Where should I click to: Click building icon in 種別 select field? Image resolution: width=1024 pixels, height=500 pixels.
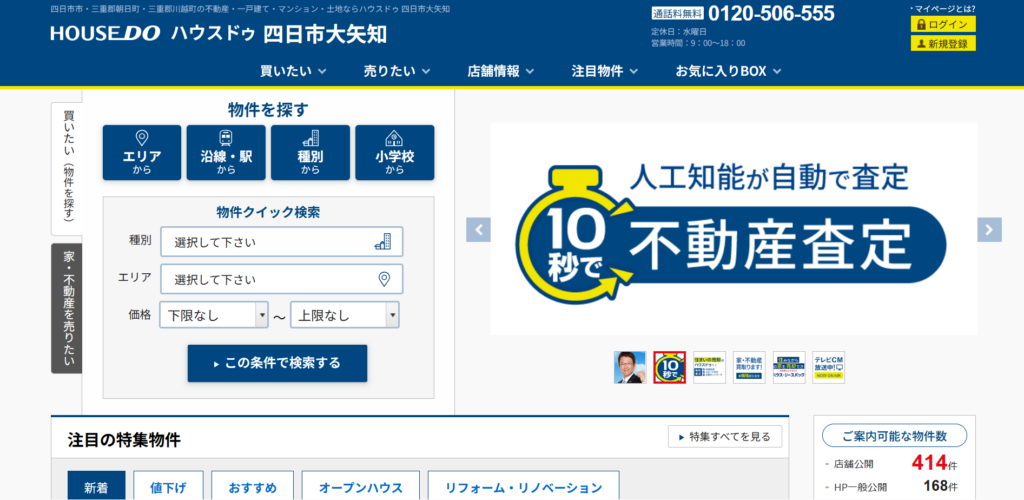[383, 242]
